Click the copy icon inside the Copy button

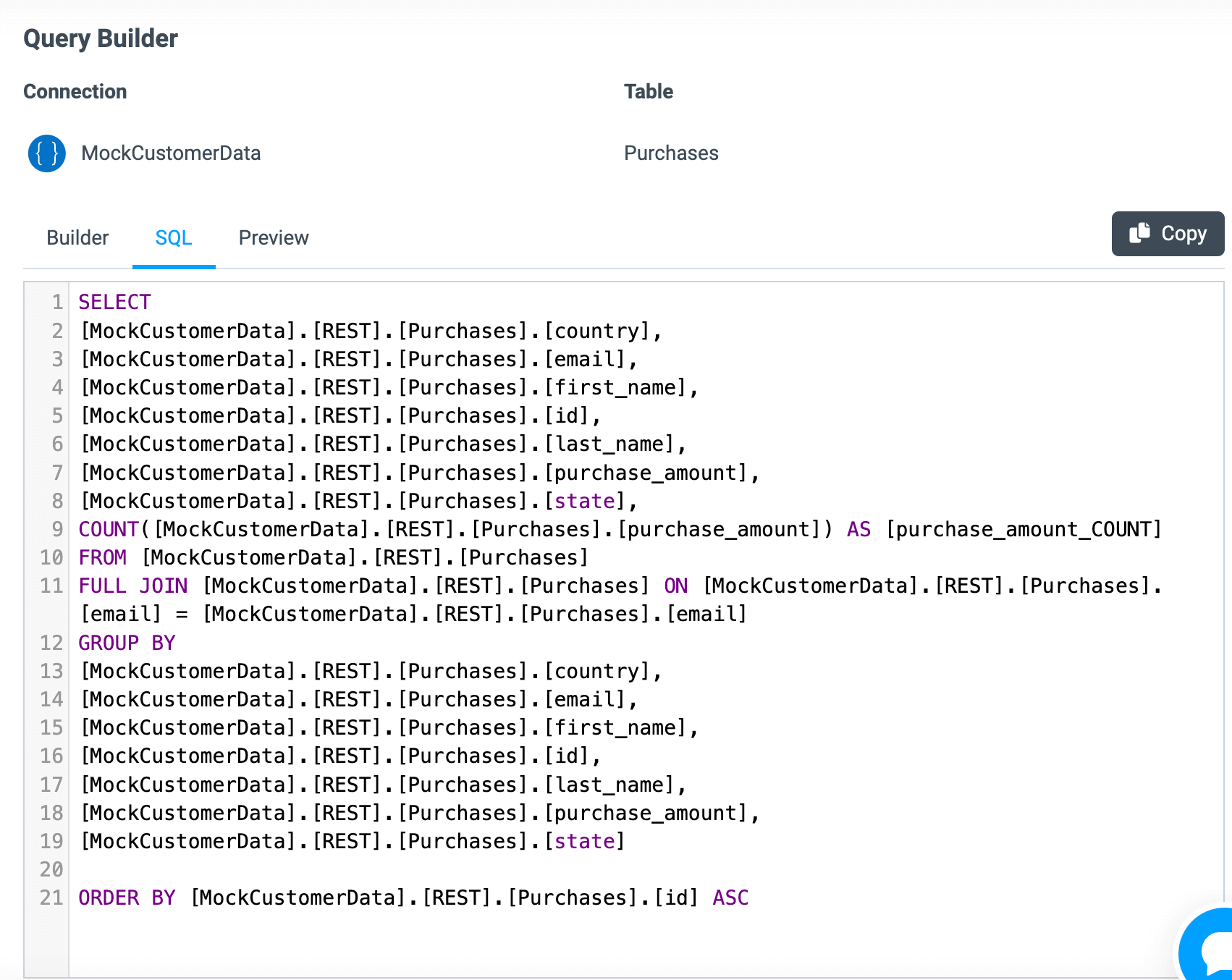point(1139,233)
